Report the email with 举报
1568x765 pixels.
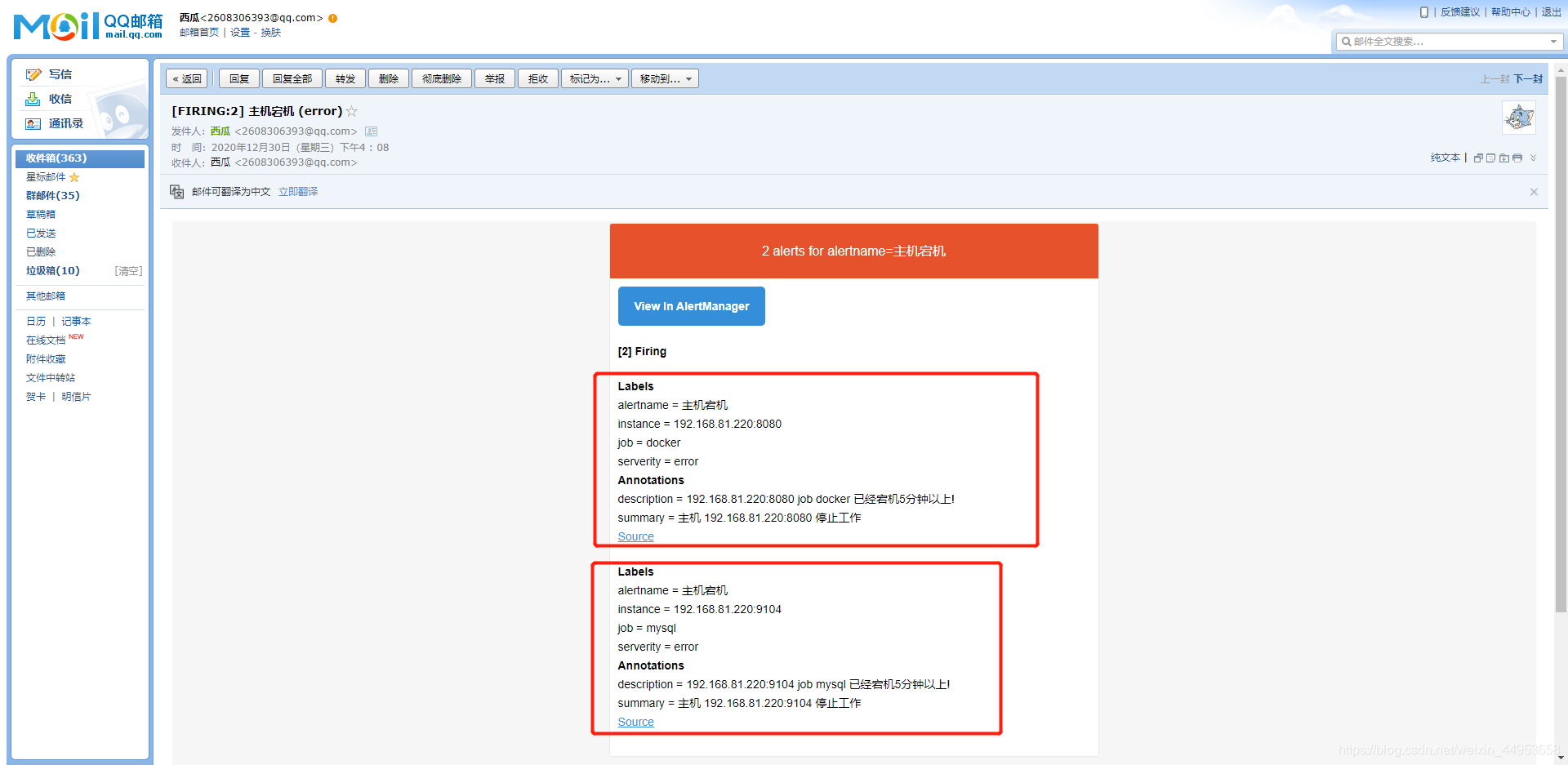point(495,79)
